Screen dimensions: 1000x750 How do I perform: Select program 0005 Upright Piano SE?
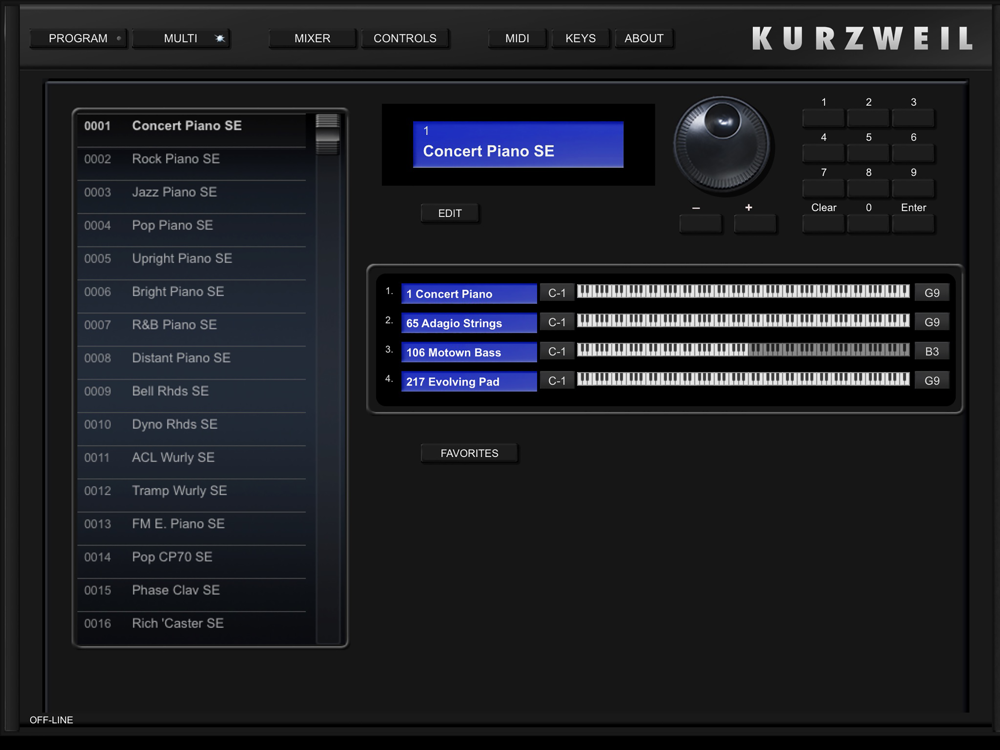(191, 263)
